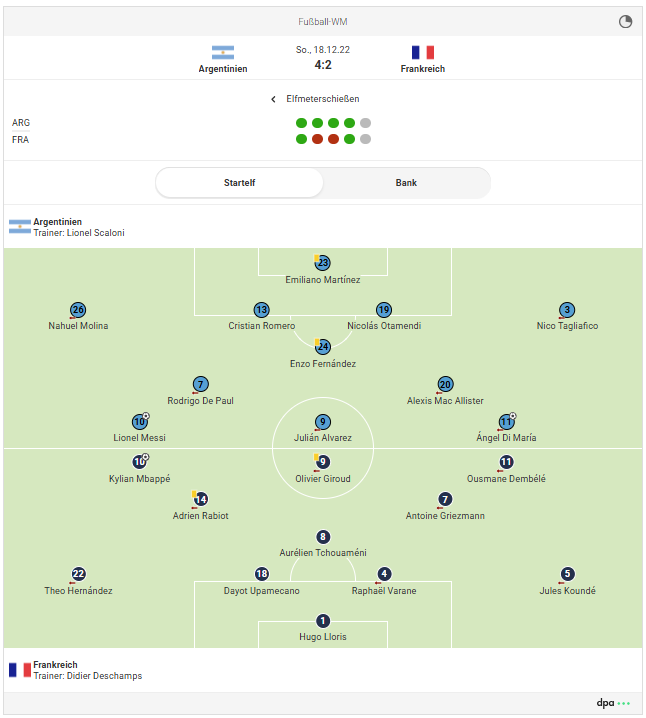Image resolution: width=646 pixels, height=718 pixels.
Task: Switch to the Bank tab
Action: (406, 183)
